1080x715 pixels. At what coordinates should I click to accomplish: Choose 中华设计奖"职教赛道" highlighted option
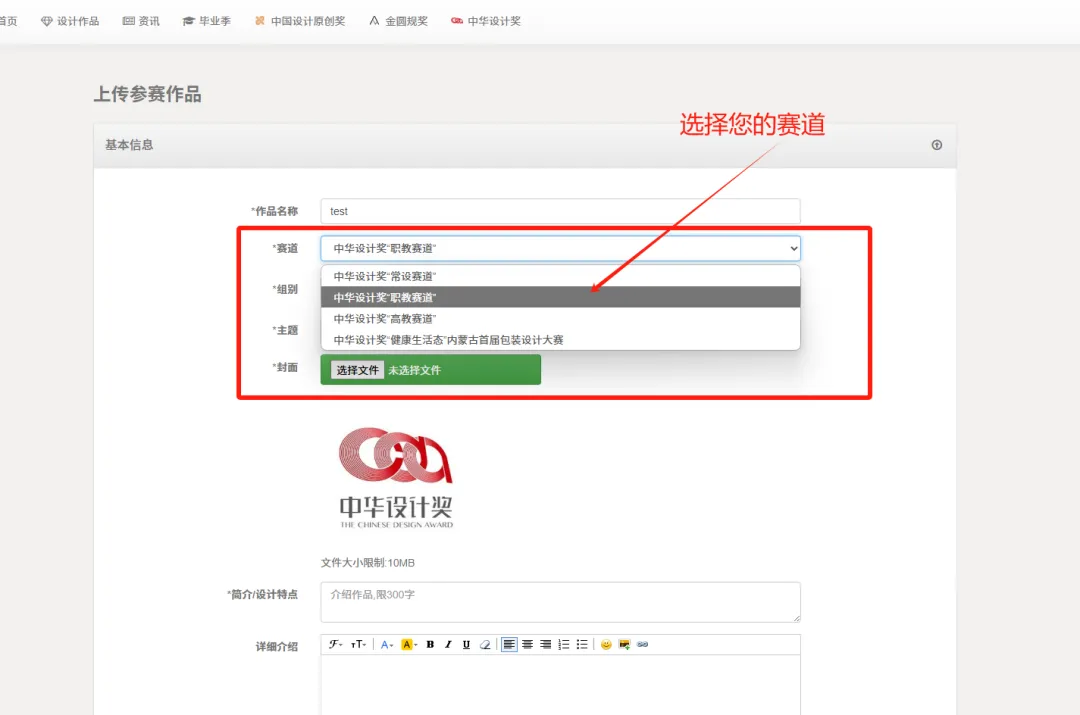560,298
